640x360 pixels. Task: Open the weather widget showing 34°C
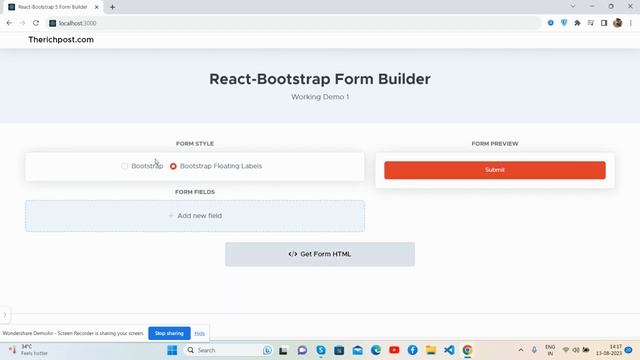(29, 350)
